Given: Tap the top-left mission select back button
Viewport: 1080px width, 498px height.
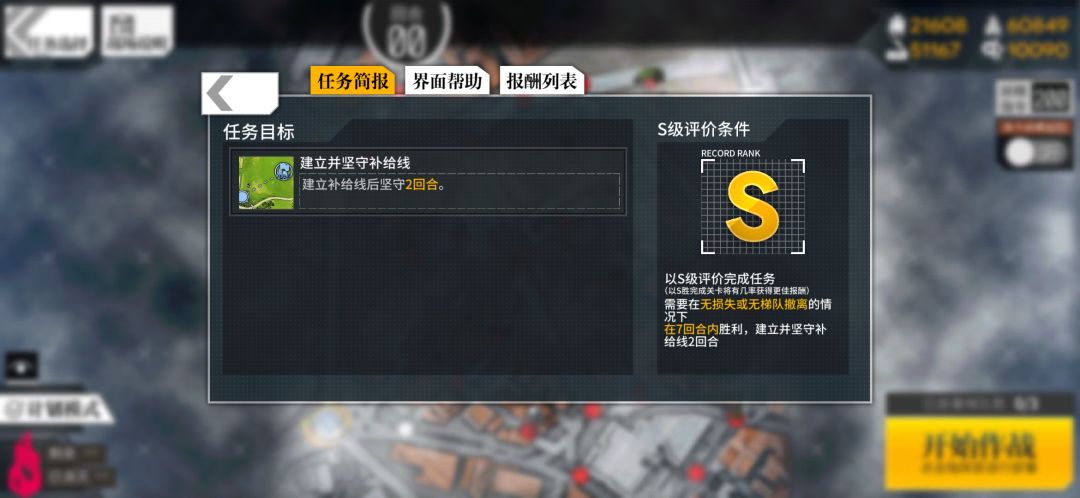Looking at the screenshot, I should (48, 32).
